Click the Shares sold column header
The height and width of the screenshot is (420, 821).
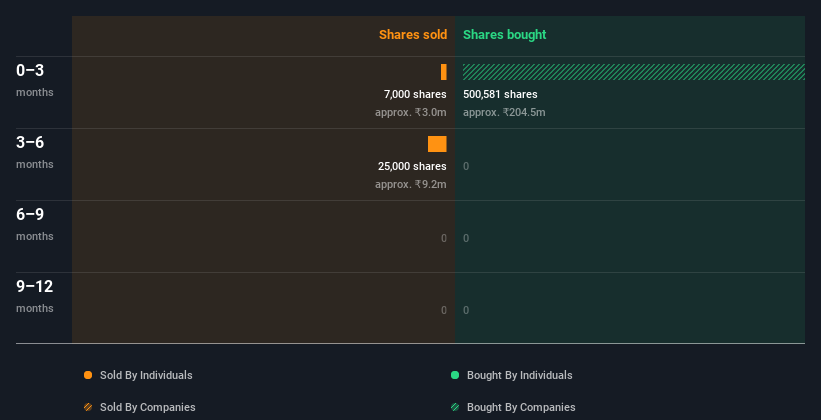click(412, 35)
